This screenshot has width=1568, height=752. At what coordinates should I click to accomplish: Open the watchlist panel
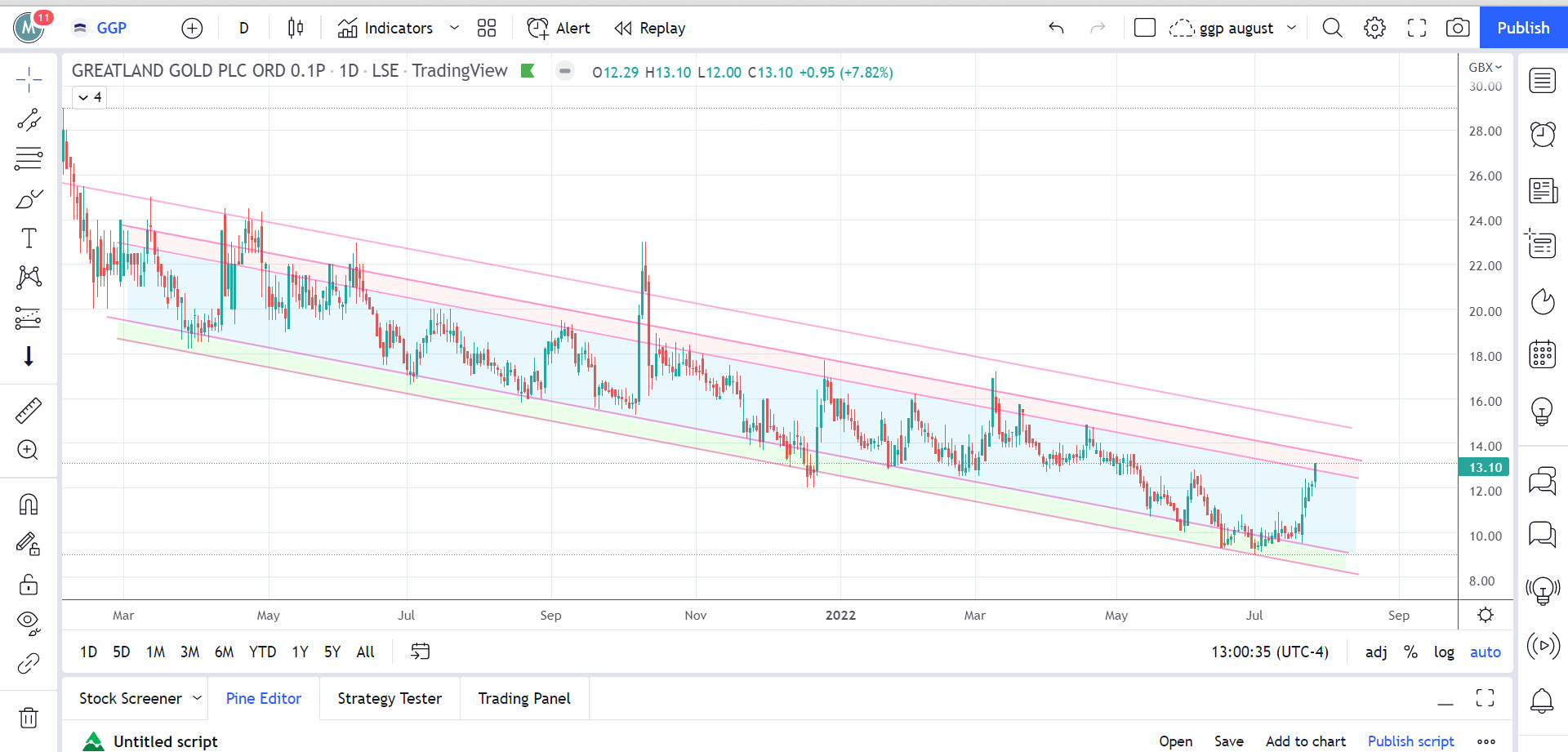click(1543, 81)
